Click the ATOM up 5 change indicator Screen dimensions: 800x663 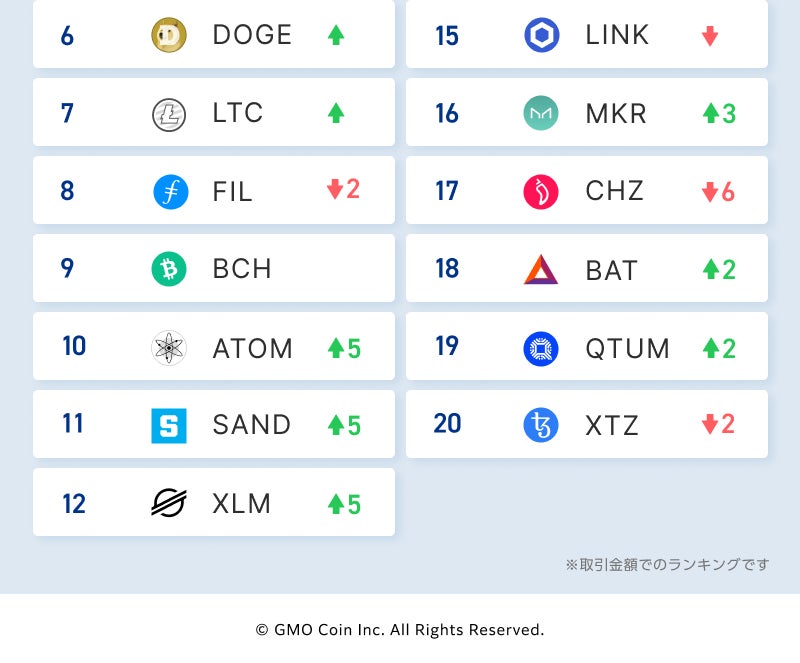click(344, 348)
